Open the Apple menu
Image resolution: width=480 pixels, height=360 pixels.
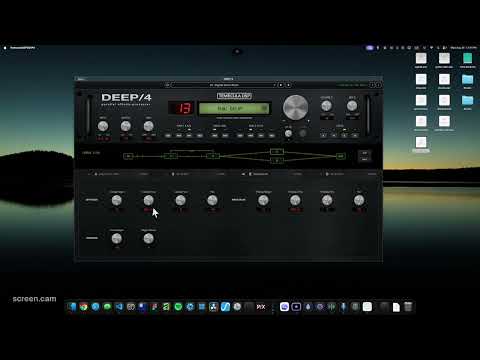coord(5,48)
